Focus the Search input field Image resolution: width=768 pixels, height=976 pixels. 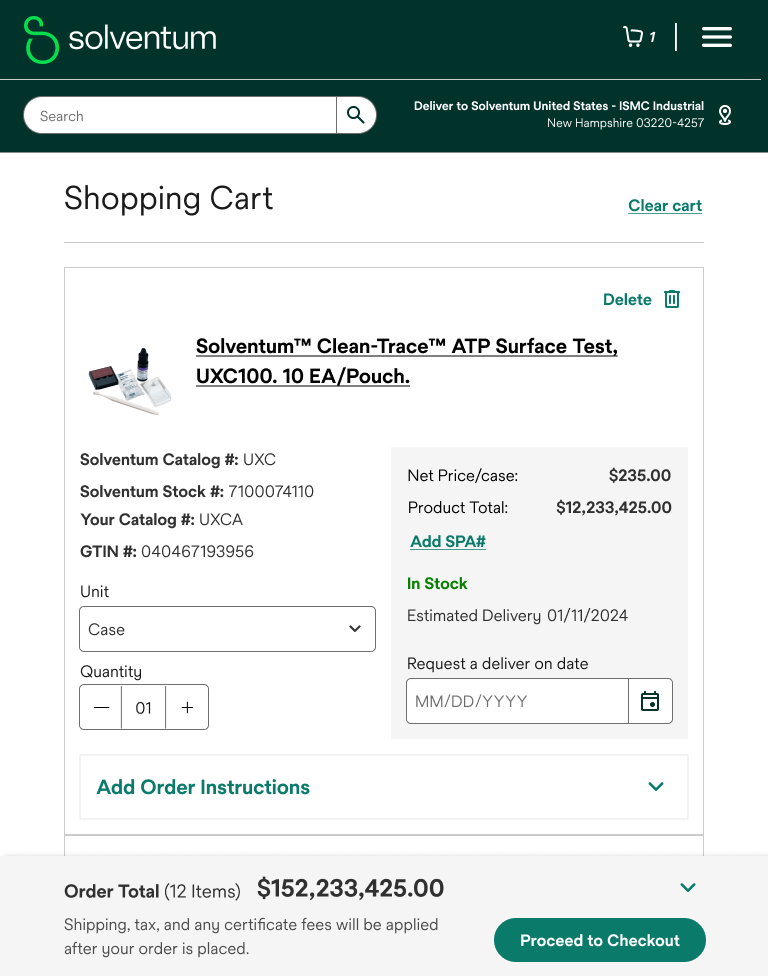(180, 115)
